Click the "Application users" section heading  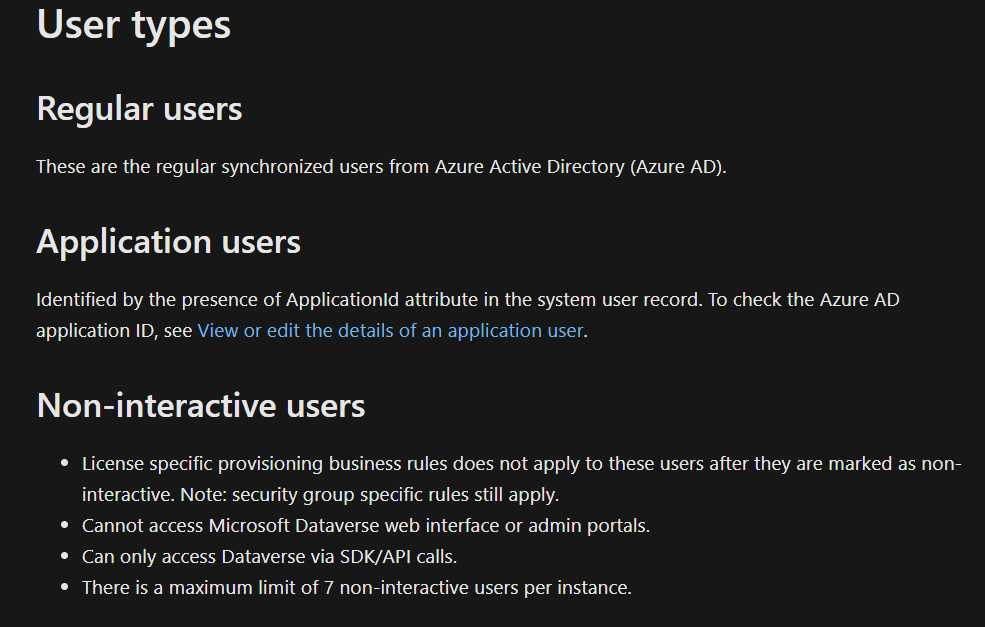point(168,241)
